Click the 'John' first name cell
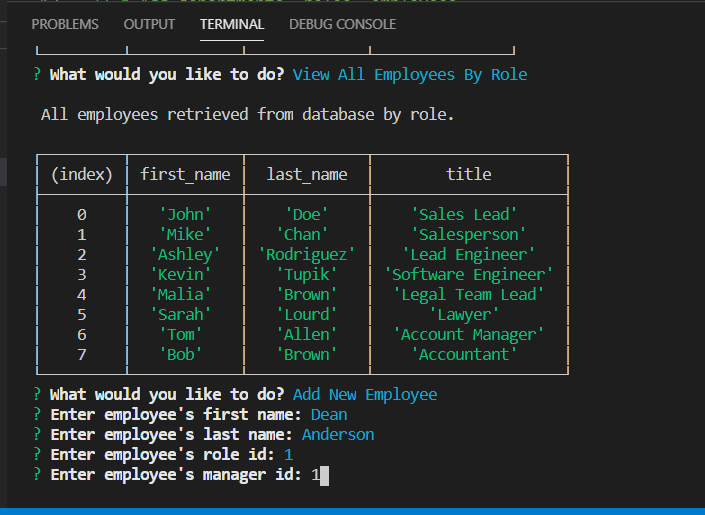The image size is (705, 515). coord(185,214)
